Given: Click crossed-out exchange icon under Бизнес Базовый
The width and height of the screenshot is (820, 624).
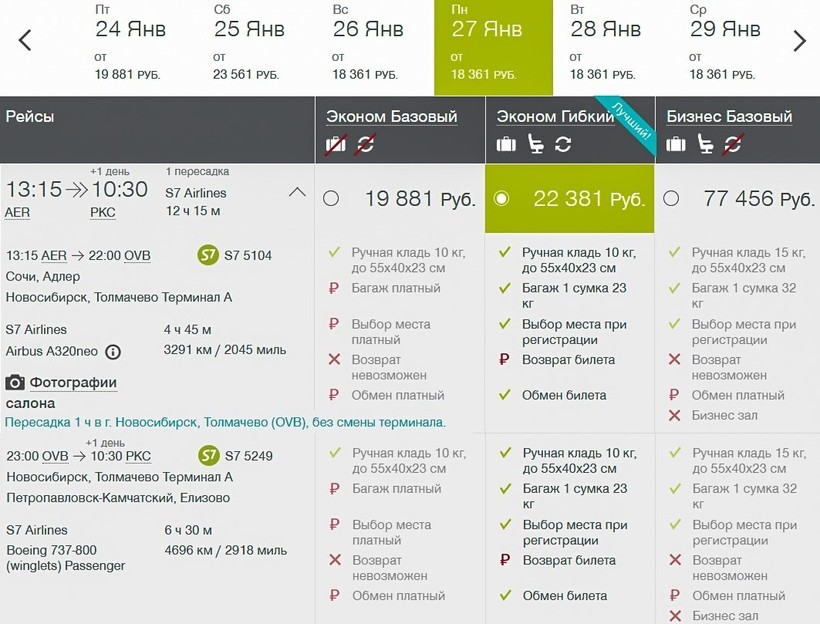Looking at the screenshot, I should tap(734, 145).
